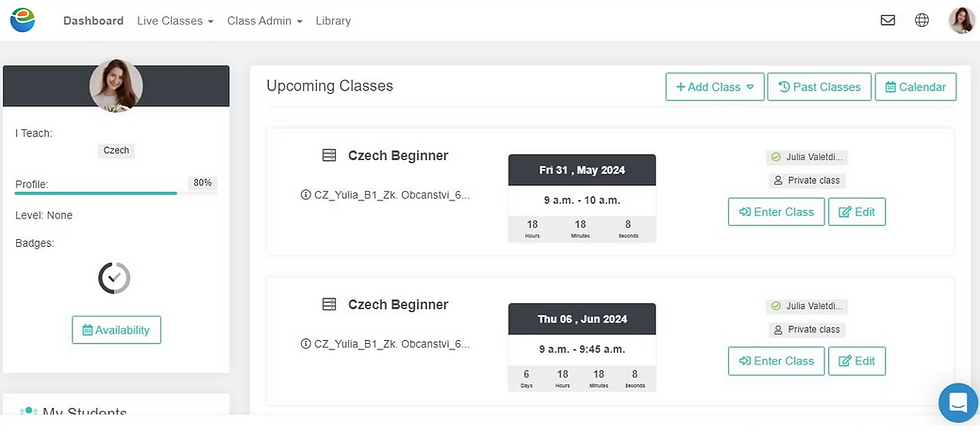Expand the Class Admin menu
The height and width of the screenshot is (436, 980).
click(264, 21)
